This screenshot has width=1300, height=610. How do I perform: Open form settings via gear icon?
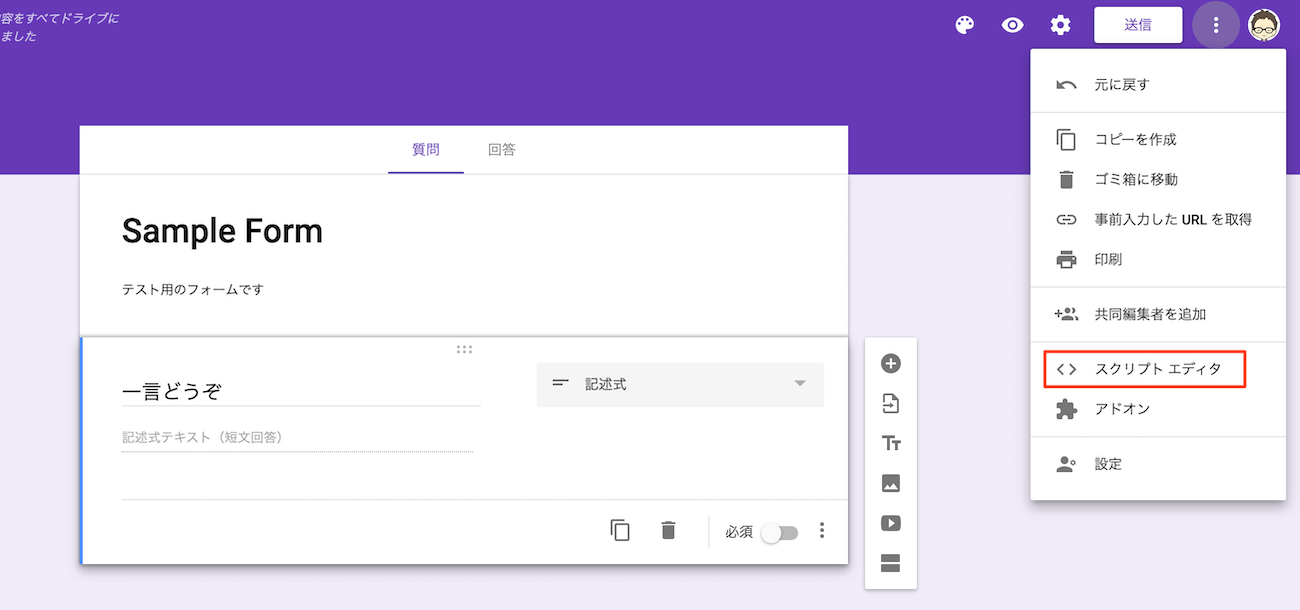click(1060, 25)
